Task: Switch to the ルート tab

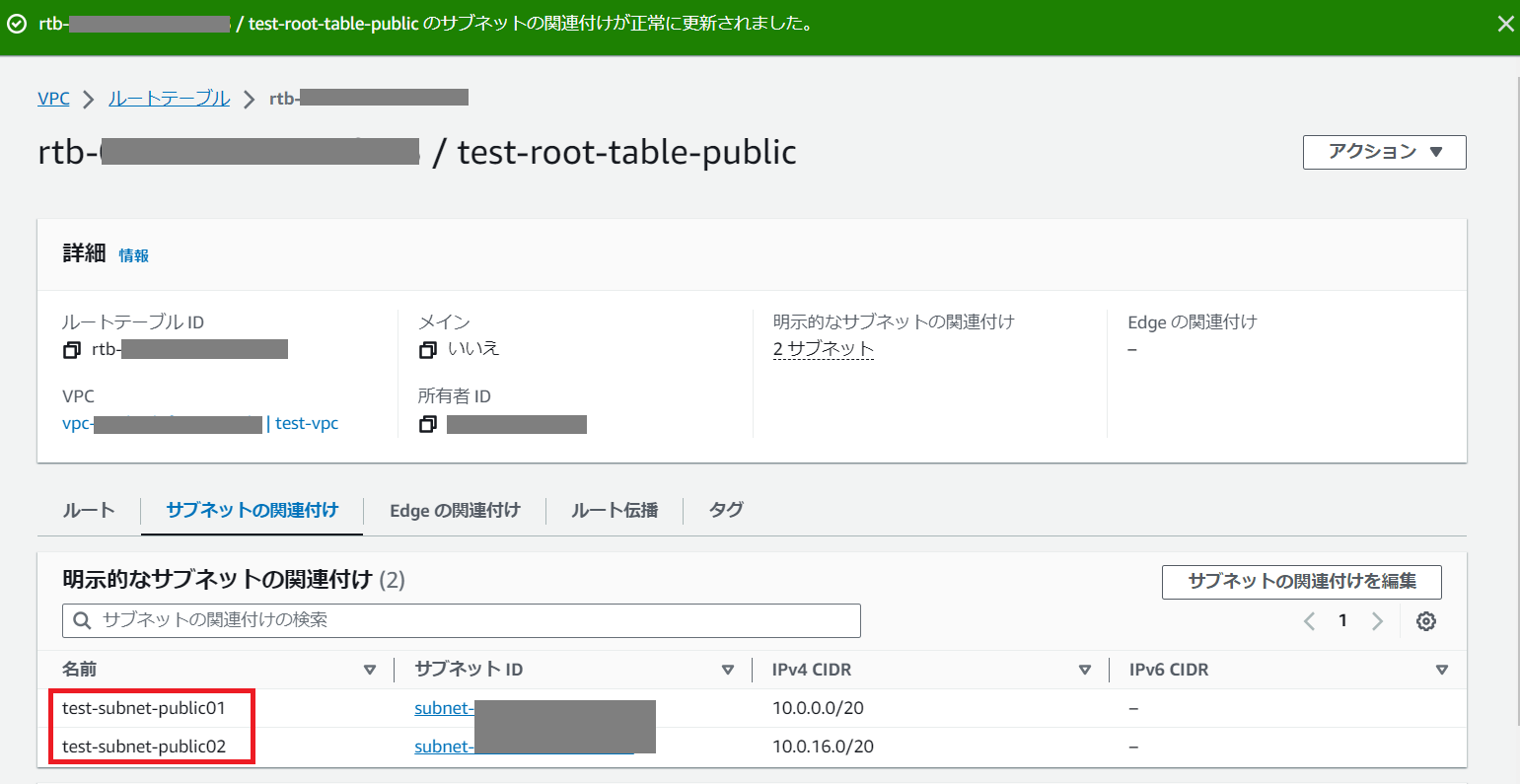Action: (x=89, y=510)
